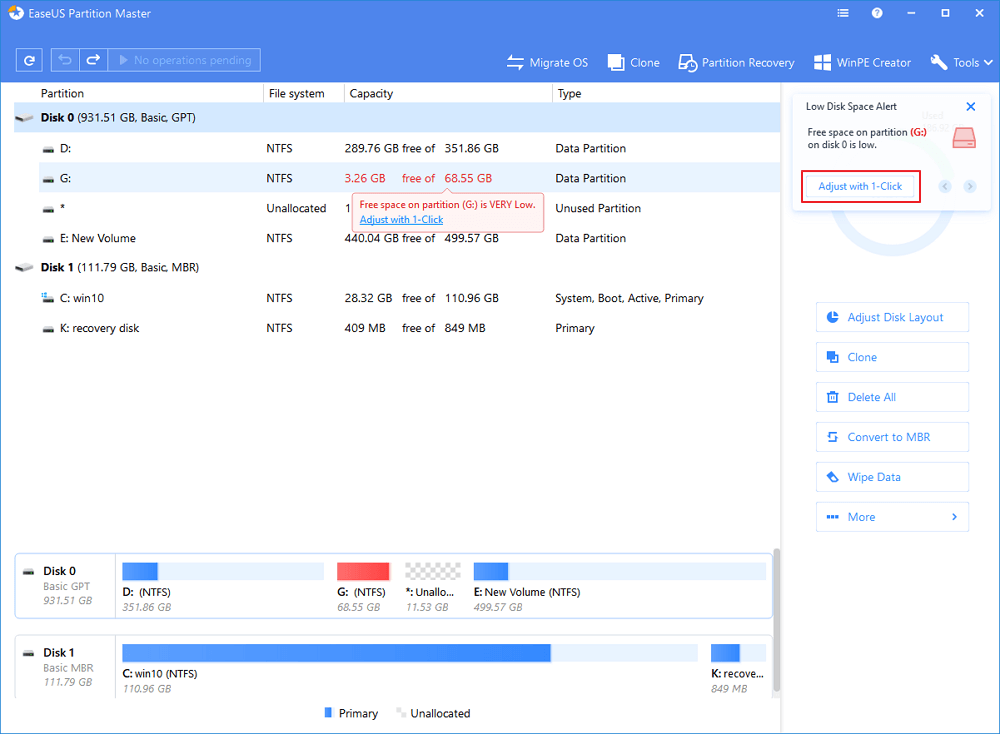
Task: Dismiss the Low Disk Space Alert
Action: (x=970, y=107)
